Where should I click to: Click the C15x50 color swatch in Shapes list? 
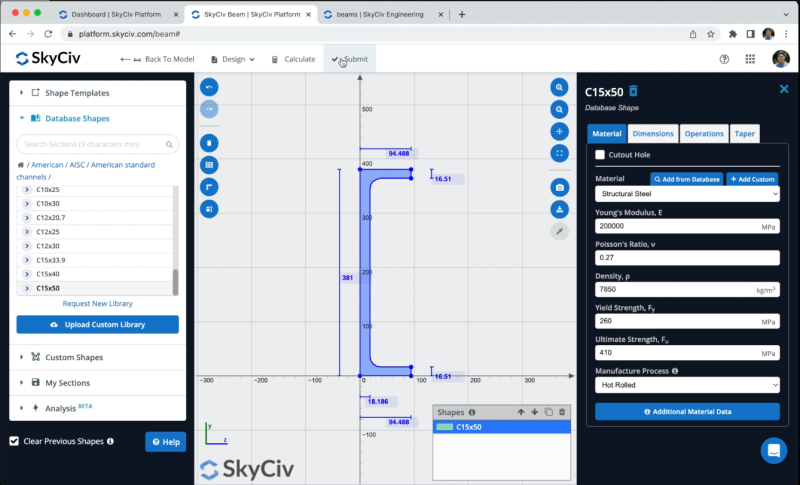pos(444,427)
